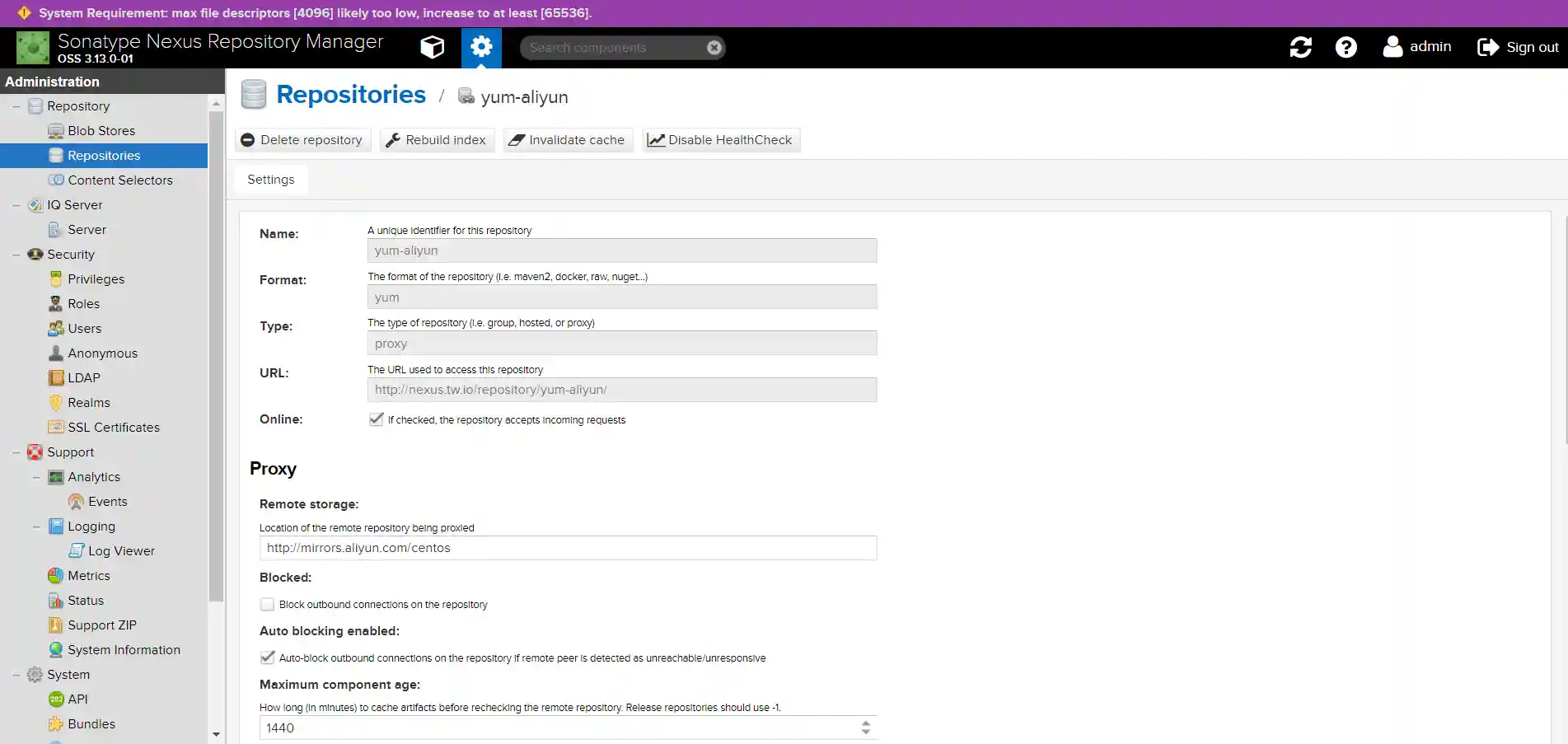The image size is (1568, 744).
Task: Collapse the Security tree node
Action: [x=16, y=255]
